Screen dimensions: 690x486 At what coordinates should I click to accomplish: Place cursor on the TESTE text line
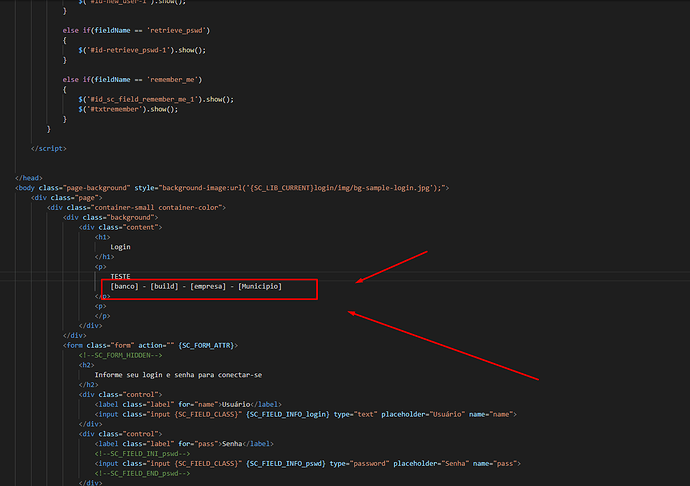pos(120,277)
